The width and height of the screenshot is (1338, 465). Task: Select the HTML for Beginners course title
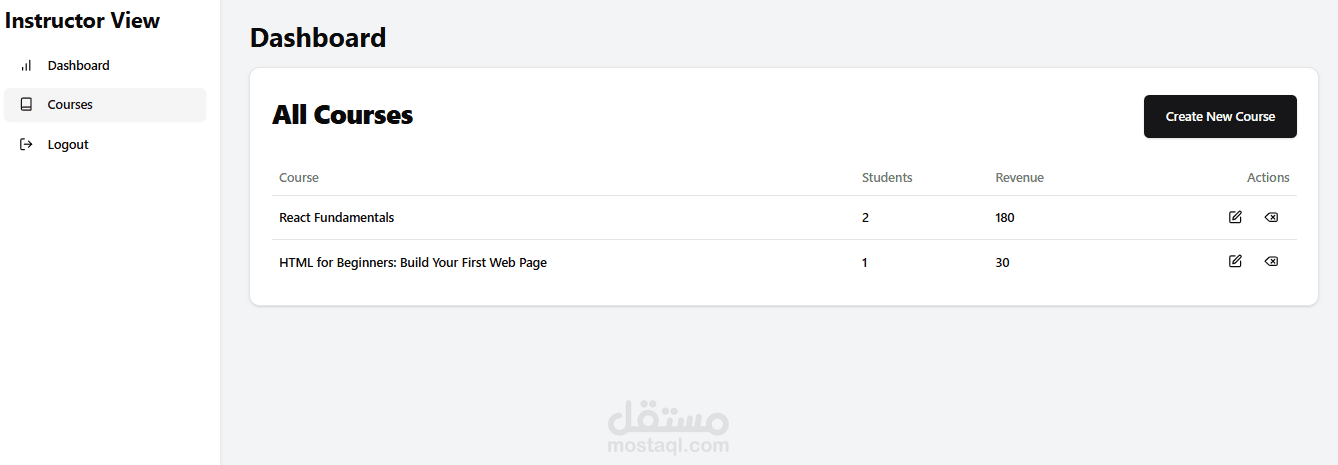pos(413,263)
